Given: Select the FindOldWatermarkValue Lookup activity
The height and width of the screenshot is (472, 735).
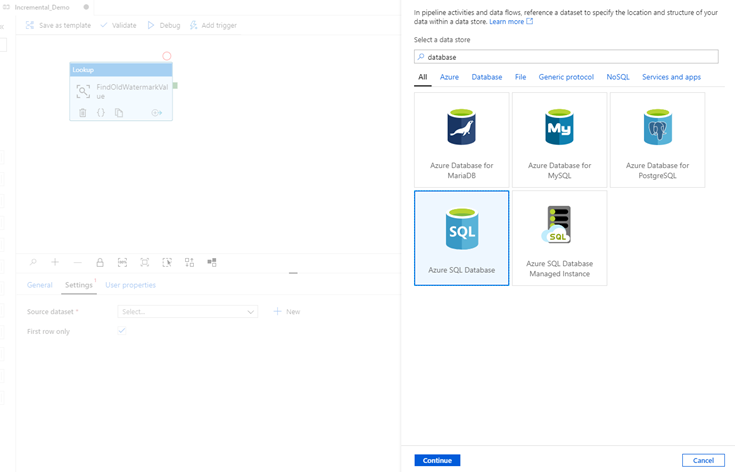Looking at the screenshot, I should [x=121, y=92].
